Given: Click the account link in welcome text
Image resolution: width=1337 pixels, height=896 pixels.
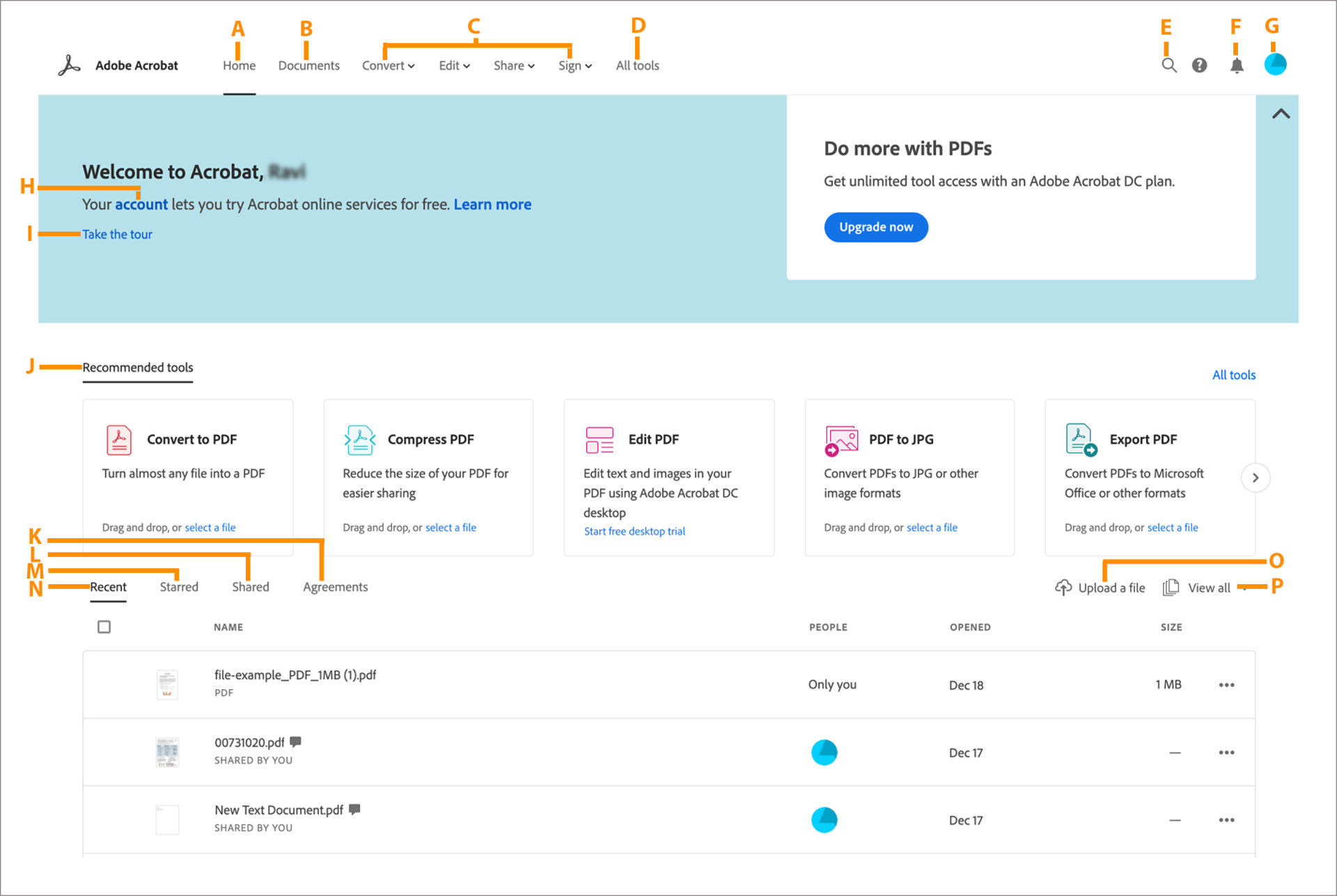Looking at the screenshot, I should [141, 204].
